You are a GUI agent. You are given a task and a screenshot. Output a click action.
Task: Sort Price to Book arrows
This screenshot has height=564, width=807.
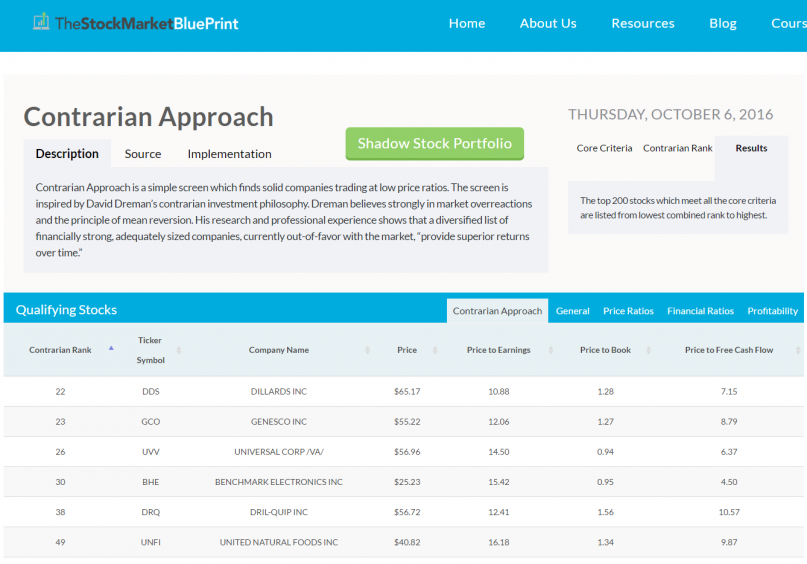point(648,350)
